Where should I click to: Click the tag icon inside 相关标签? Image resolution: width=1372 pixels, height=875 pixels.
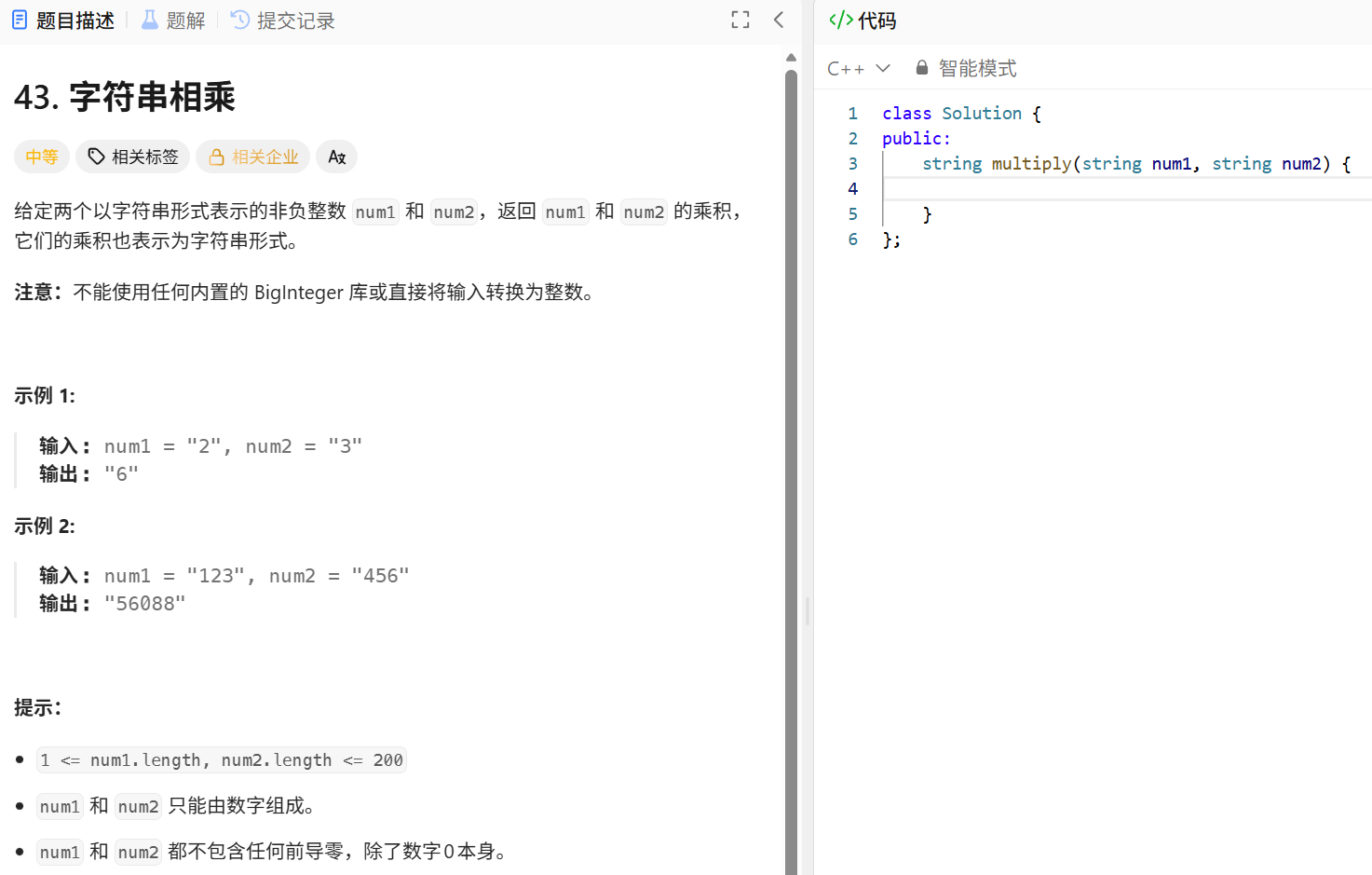point(97,157)
